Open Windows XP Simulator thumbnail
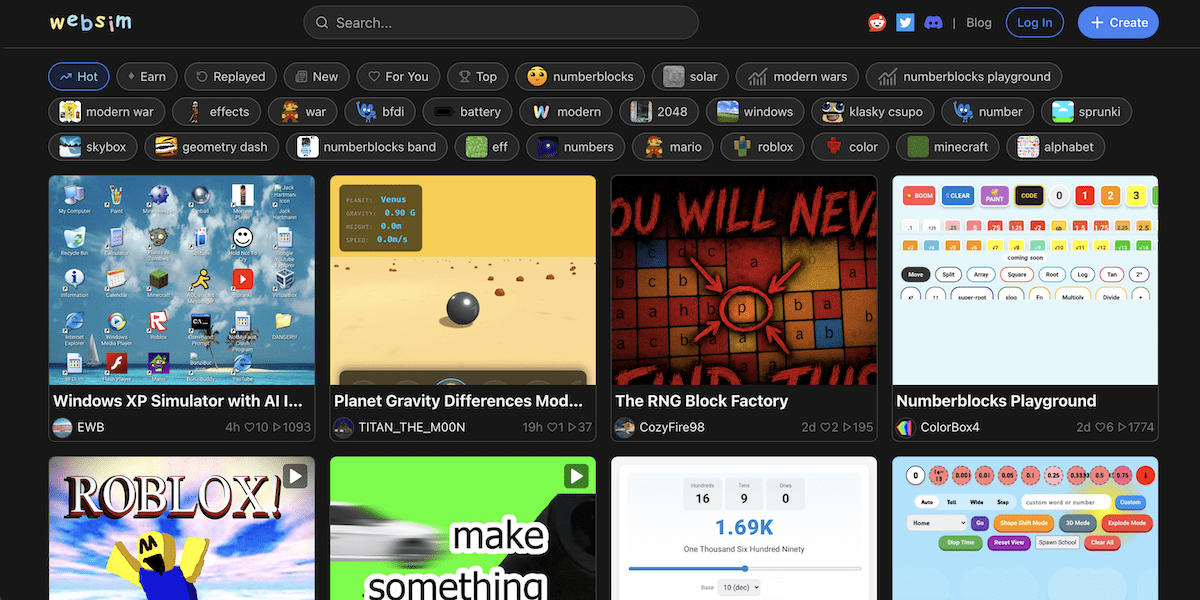1200x600 pixels. click(182, 280)
